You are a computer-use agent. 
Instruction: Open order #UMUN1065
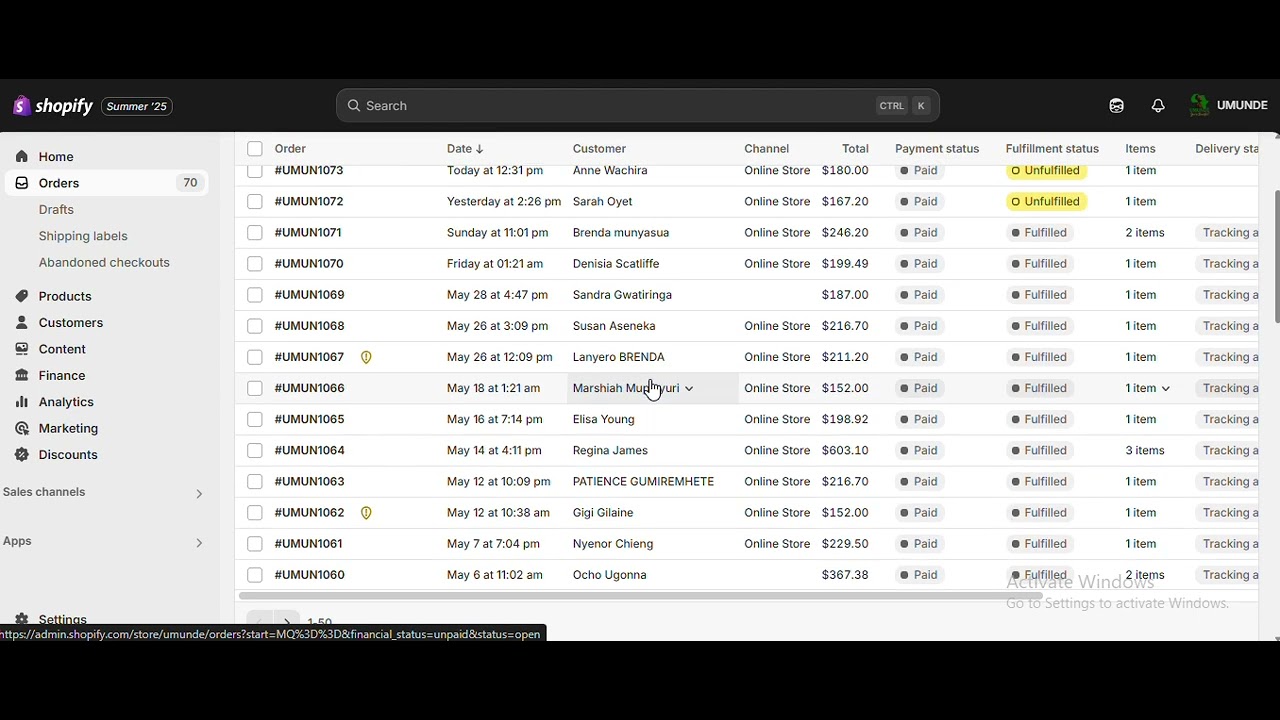(x=309, y=419)
